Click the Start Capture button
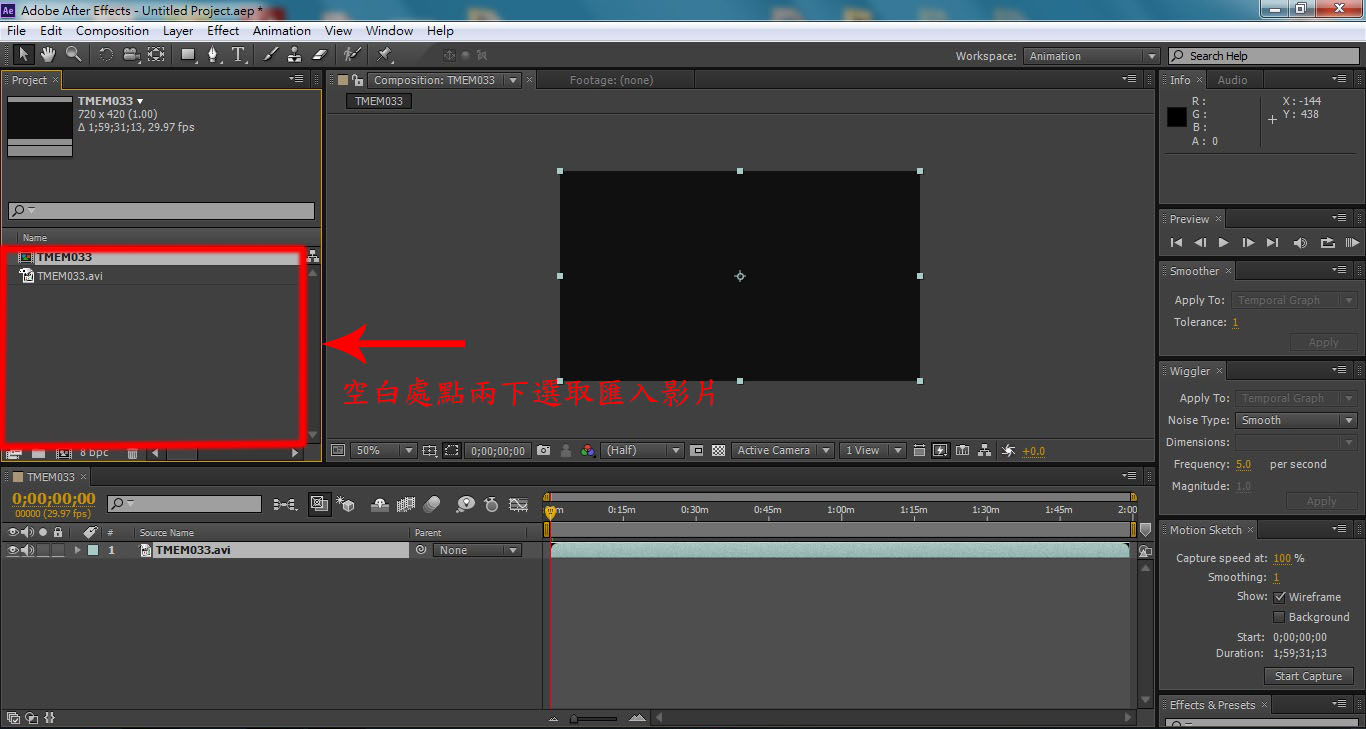The image size is (1366, 729). pos(1308,676)
